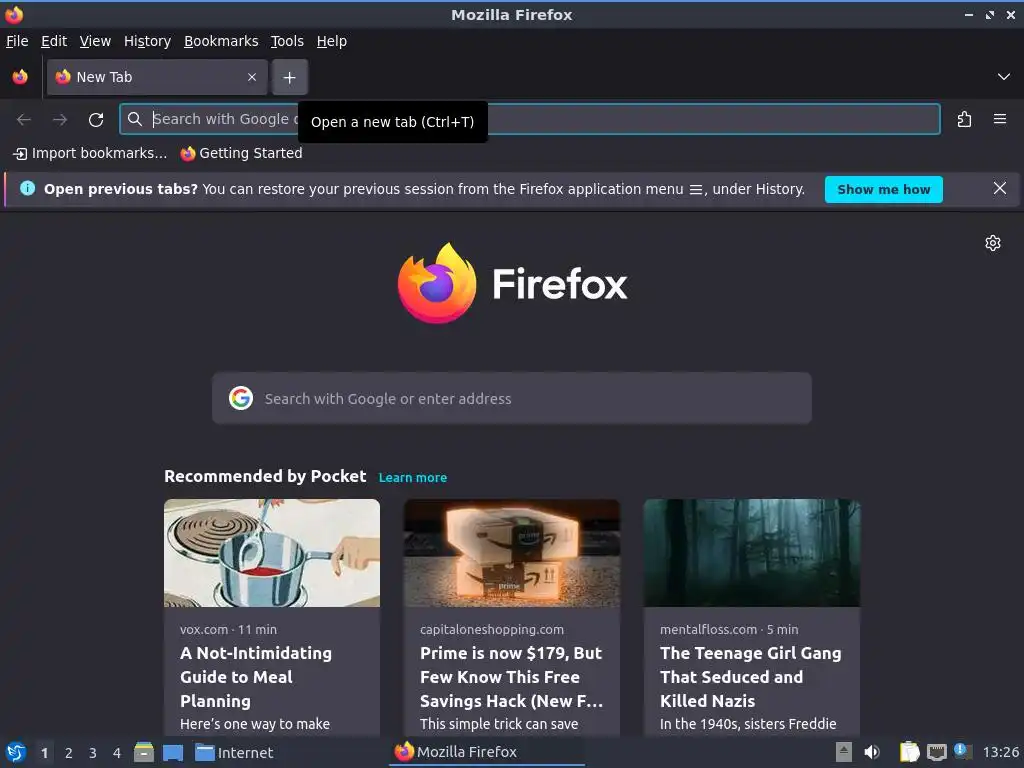Click the info icon in notification bar
Screen dimensions: 1024x768
tap(27, 189)
